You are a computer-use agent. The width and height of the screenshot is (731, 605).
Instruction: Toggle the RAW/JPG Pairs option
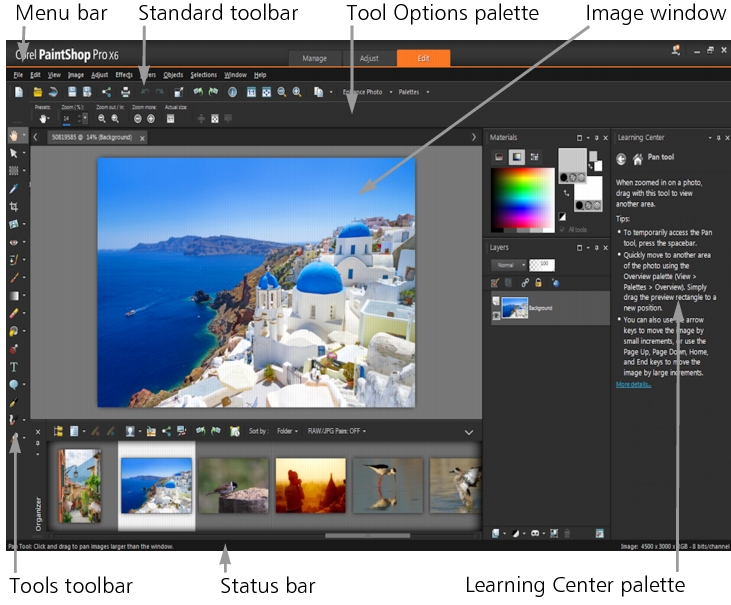pos(335,431)
